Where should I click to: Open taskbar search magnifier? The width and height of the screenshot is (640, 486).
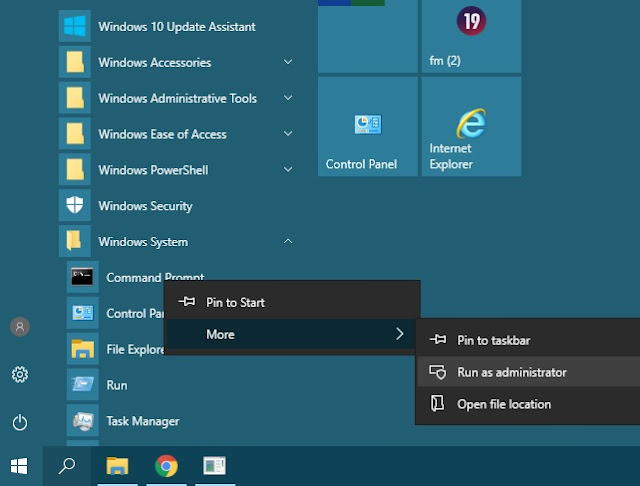click(x=67, y=466)
